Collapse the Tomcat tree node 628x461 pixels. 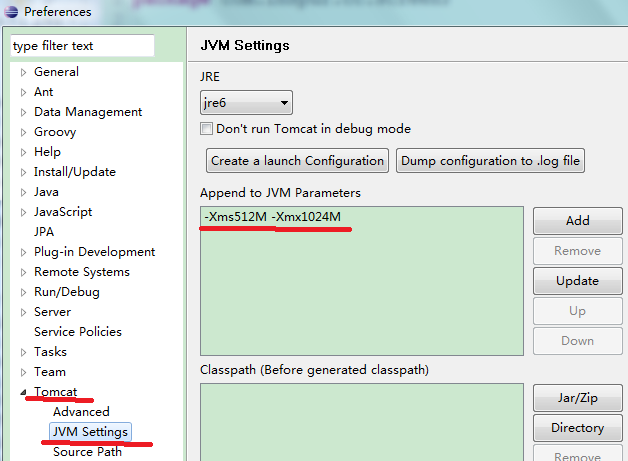(x=24, y=393)
